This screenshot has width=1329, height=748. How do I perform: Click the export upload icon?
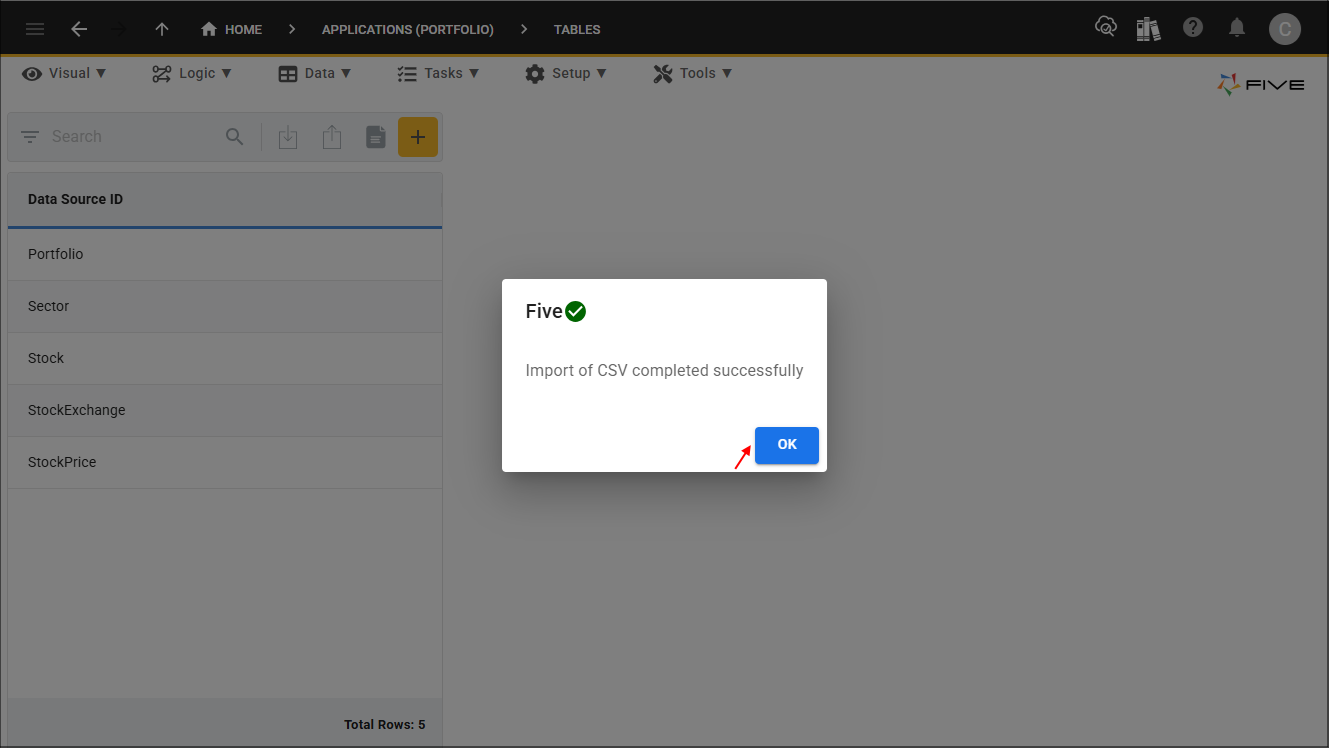tap(332, 137)
